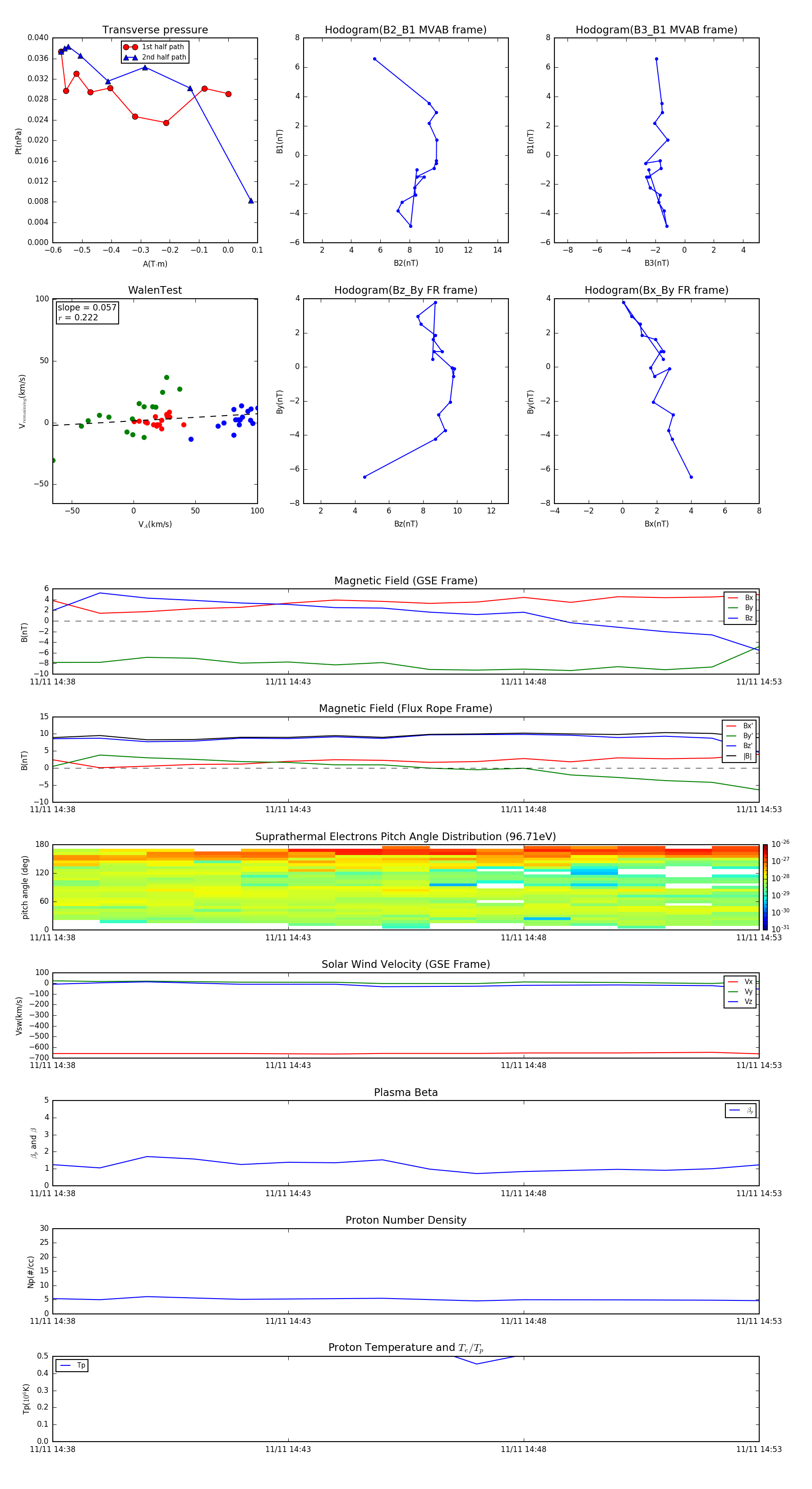Click the 'Suprathermal Electrons Pitch Angle Distribution (96.71eV)' title
The height and width of the screenshot is (1489, 812).
[406, 837]
